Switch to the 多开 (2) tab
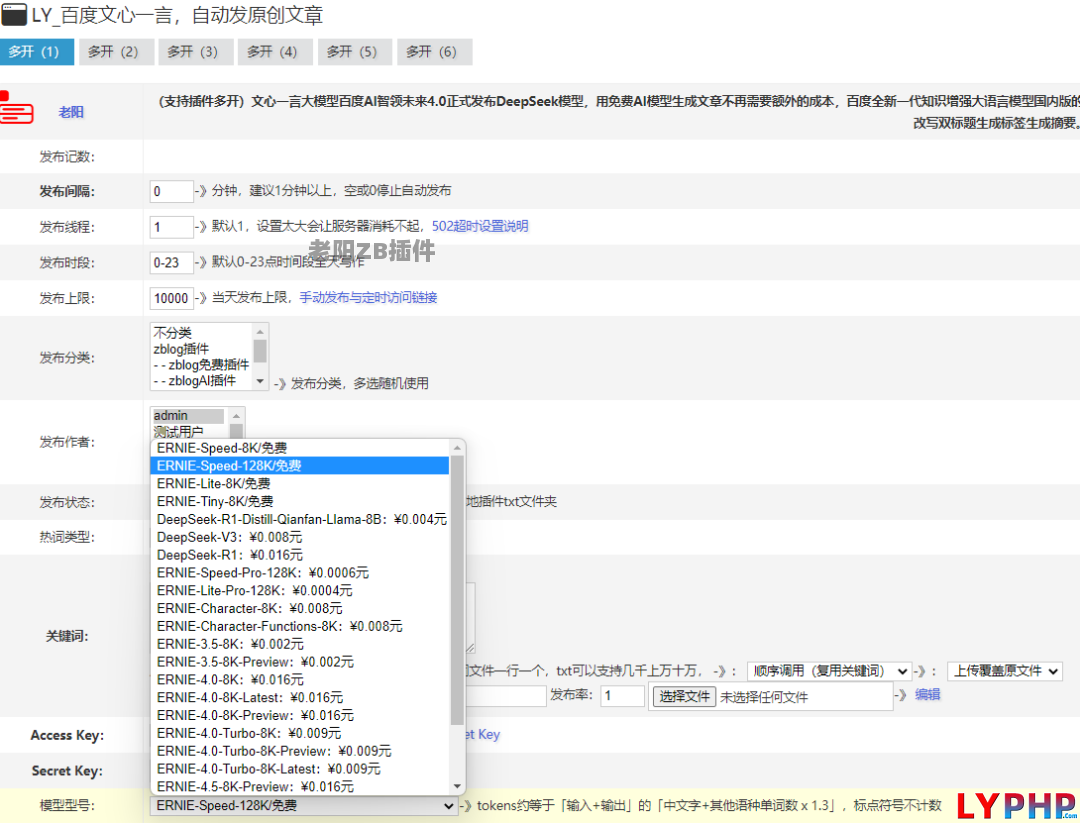 (x=116, y=52)
